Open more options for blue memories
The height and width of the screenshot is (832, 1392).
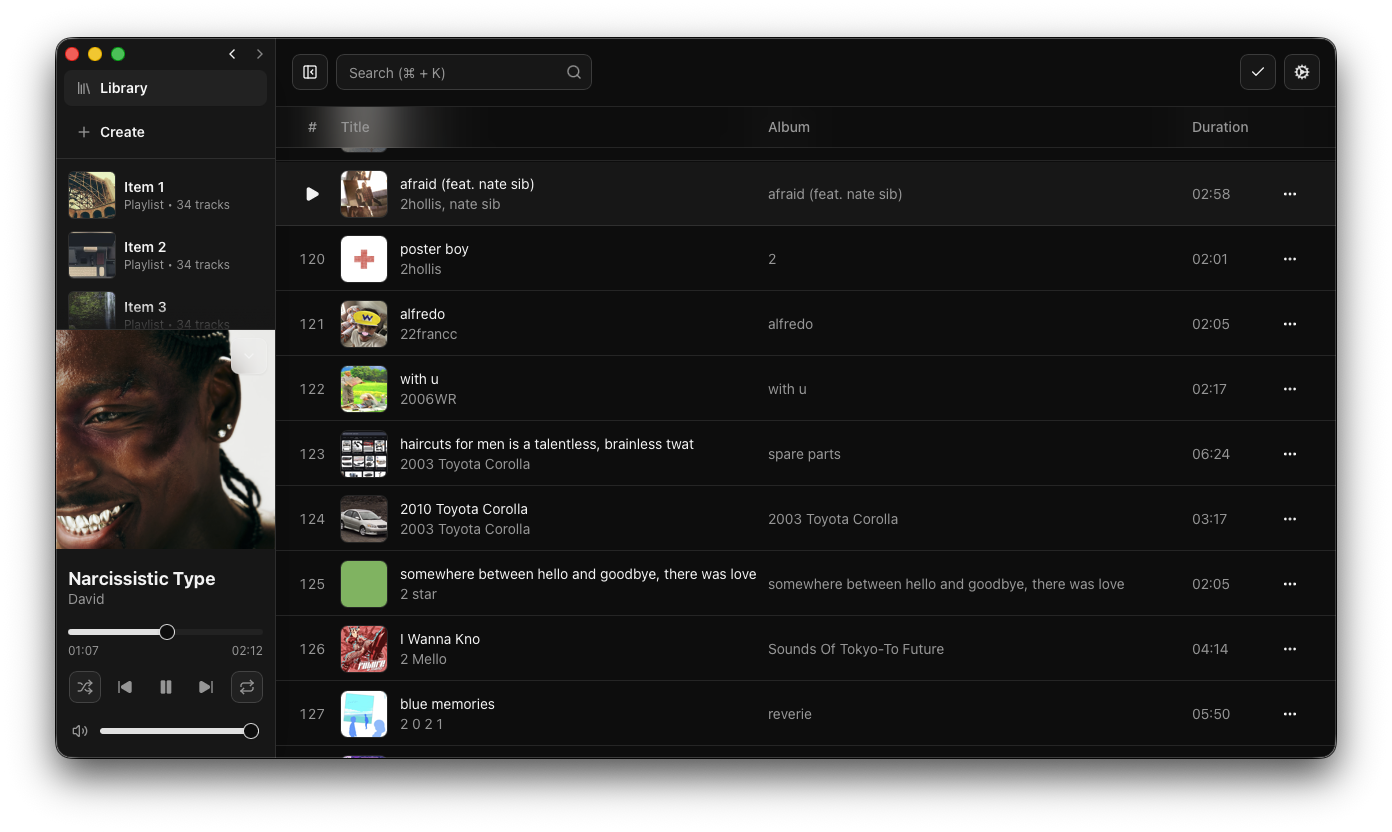(1289, 714)
